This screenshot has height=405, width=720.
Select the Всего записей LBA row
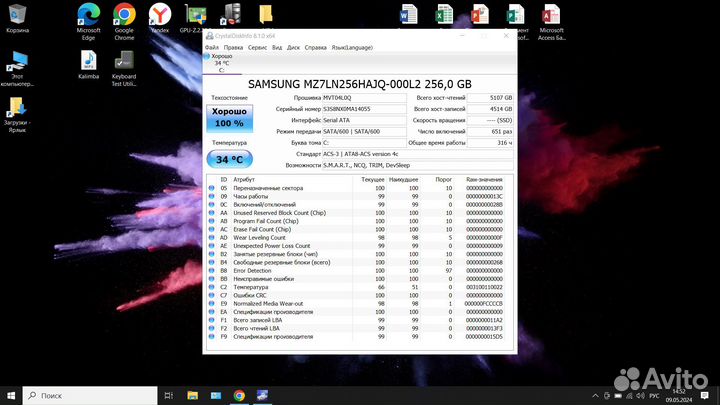[360, 320]
